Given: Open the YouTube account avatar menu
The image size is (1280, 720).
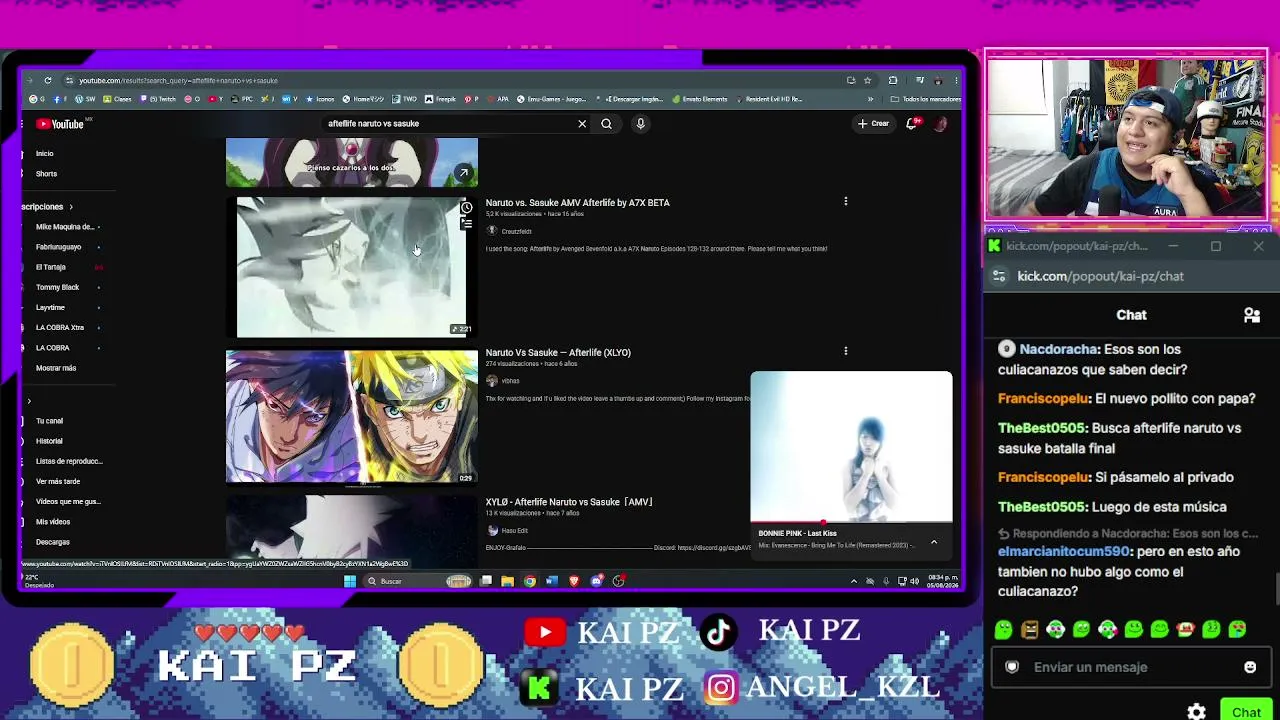Looking at the screenshot, I should 940,124.
